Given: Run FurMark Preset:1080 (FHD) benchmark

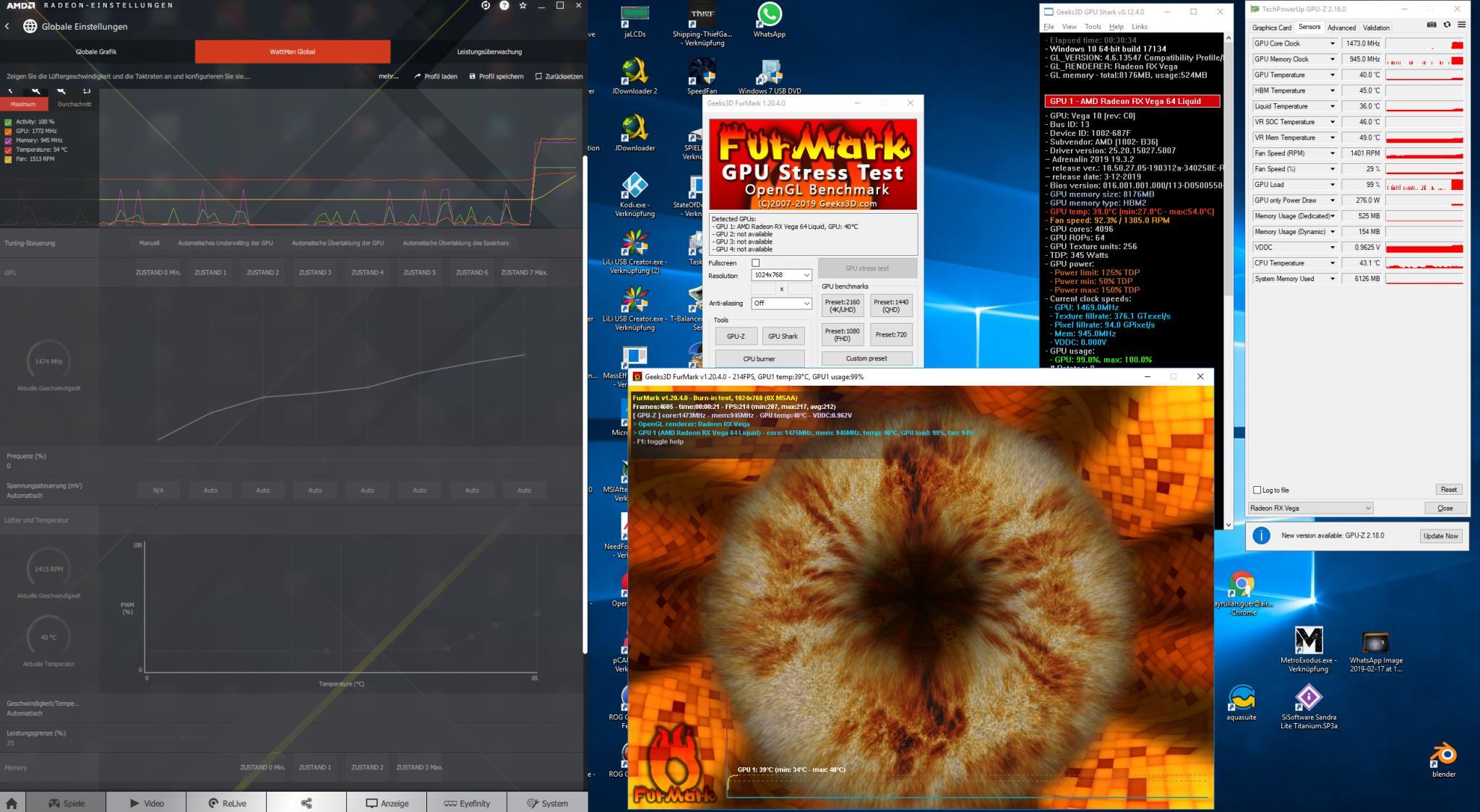Looking at the screenshot, I should pyautogui.click(x=842, y=334).
